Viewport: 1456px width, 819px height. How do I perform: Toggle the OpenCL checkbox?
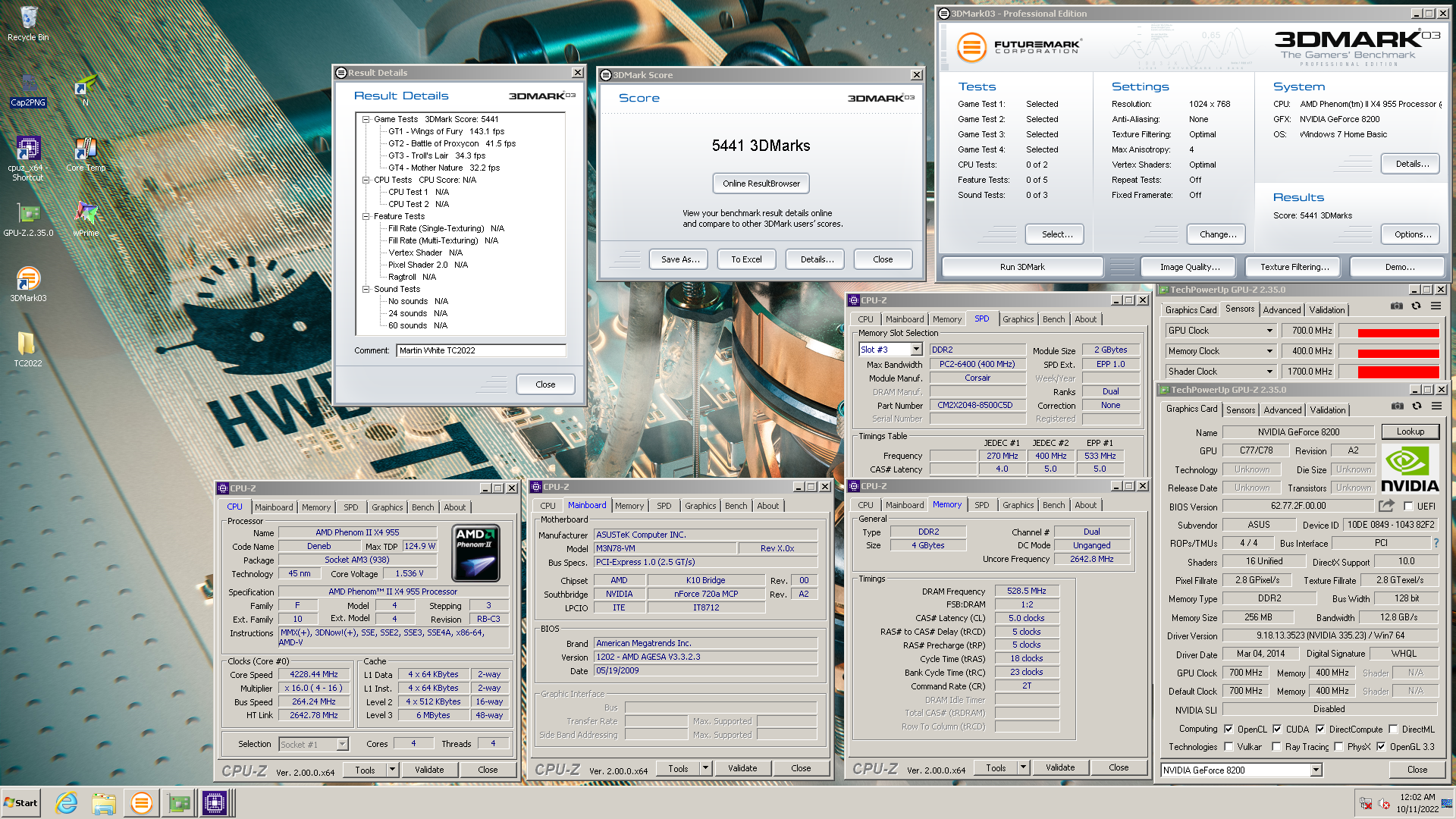1228,729
